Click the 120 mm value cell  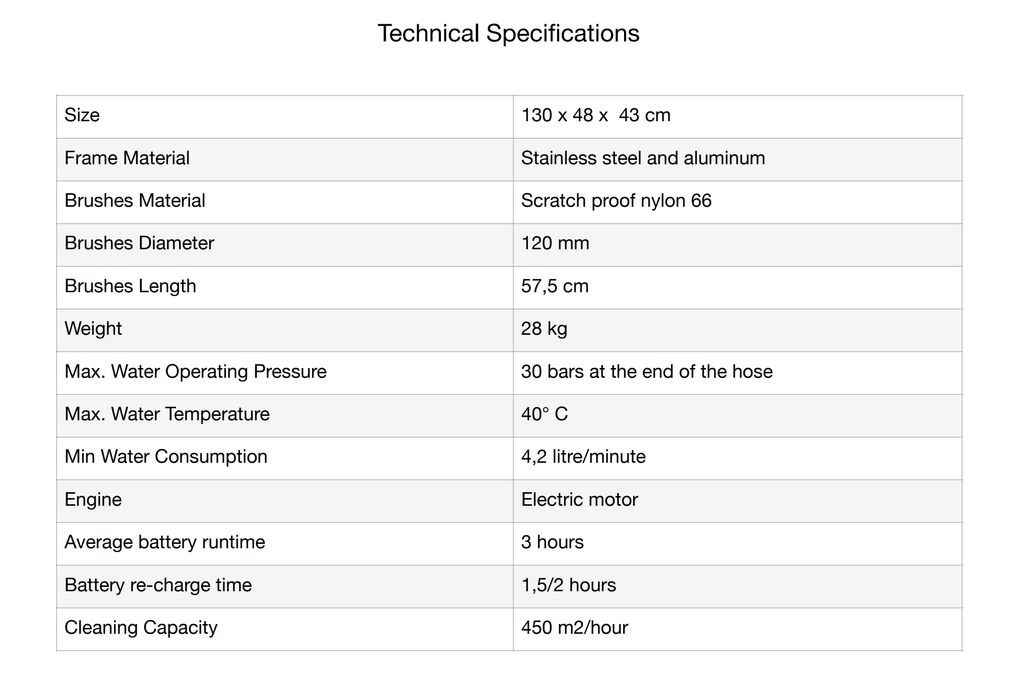555,243
